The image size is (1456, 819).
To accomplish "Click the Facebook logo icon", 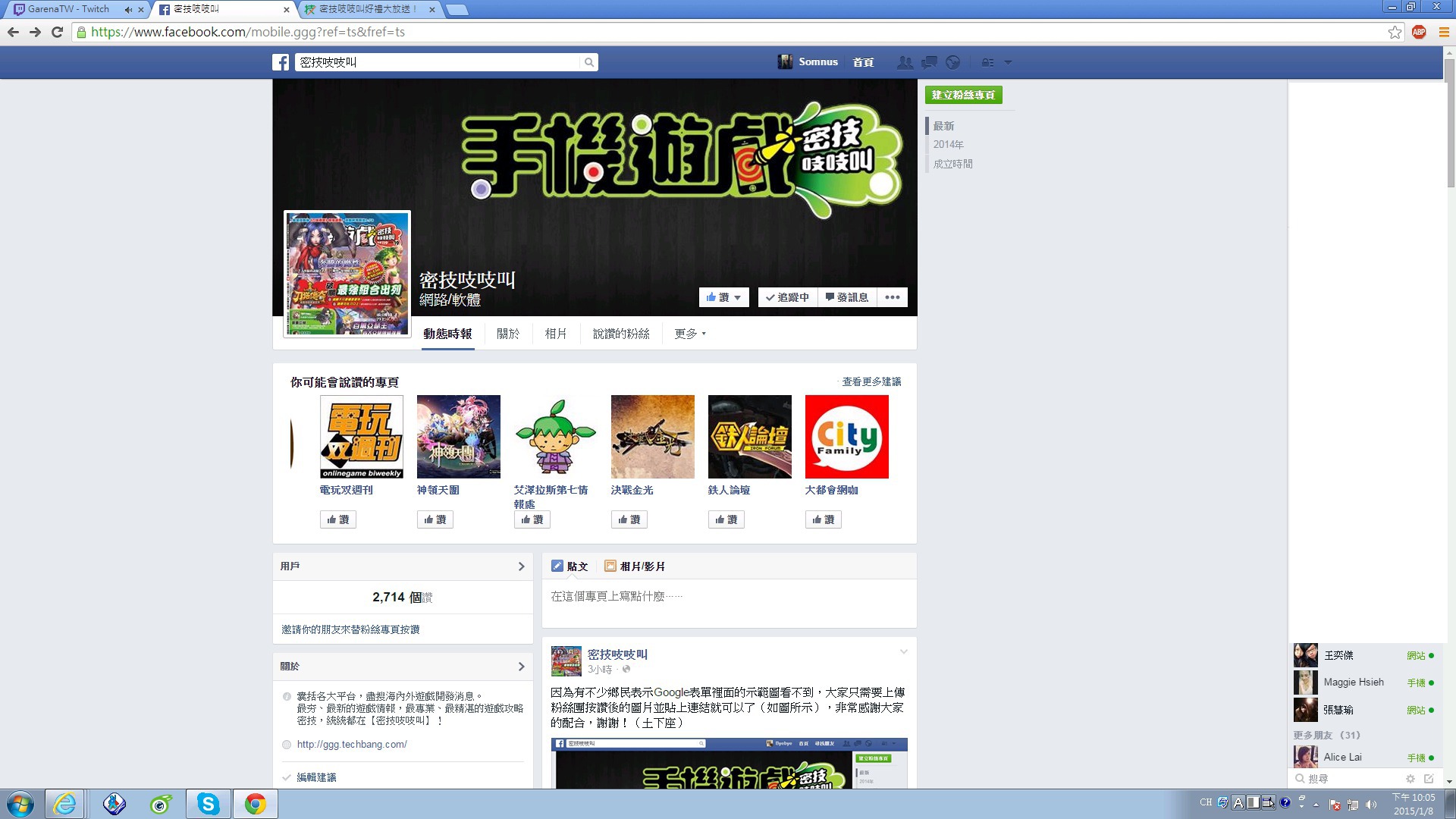I will [281, 62].
